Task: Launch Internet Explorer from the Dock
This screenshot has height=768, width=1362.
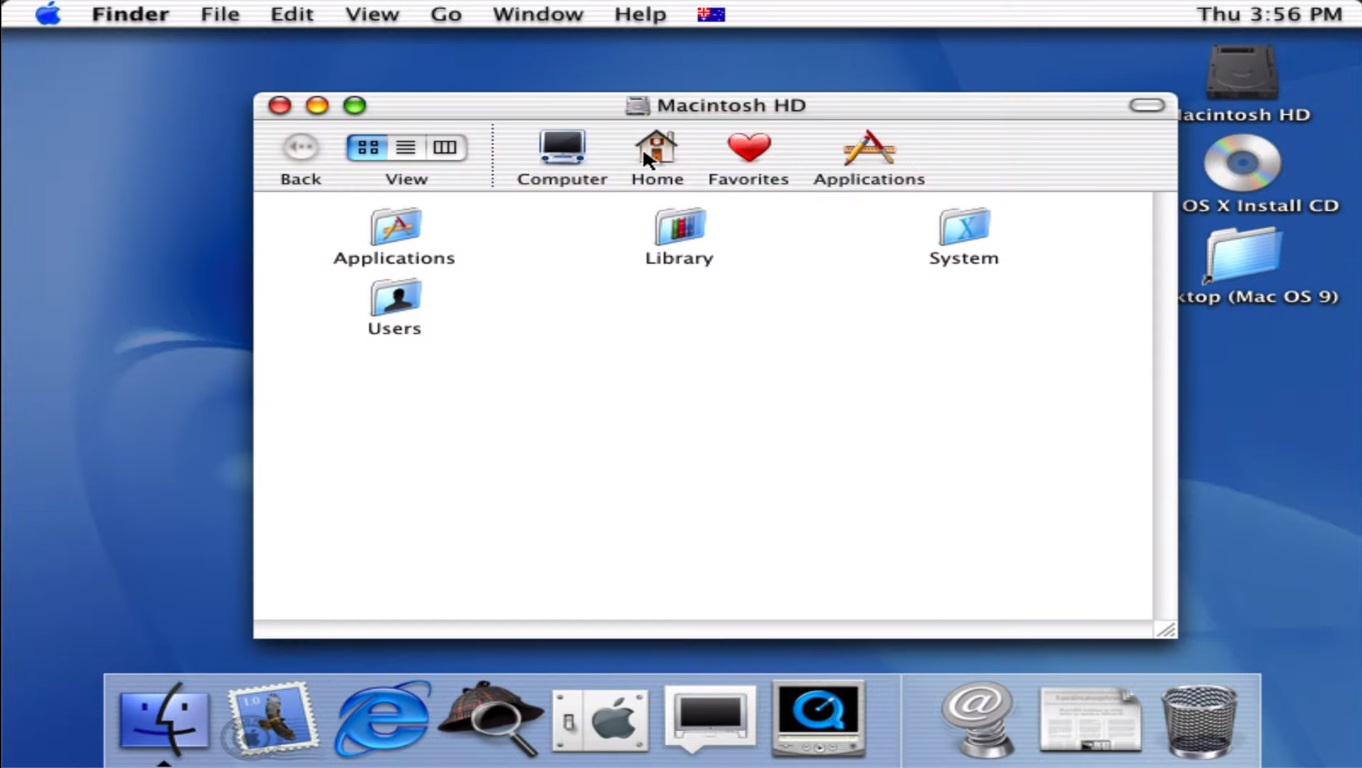Action: (x=382, y=718)
